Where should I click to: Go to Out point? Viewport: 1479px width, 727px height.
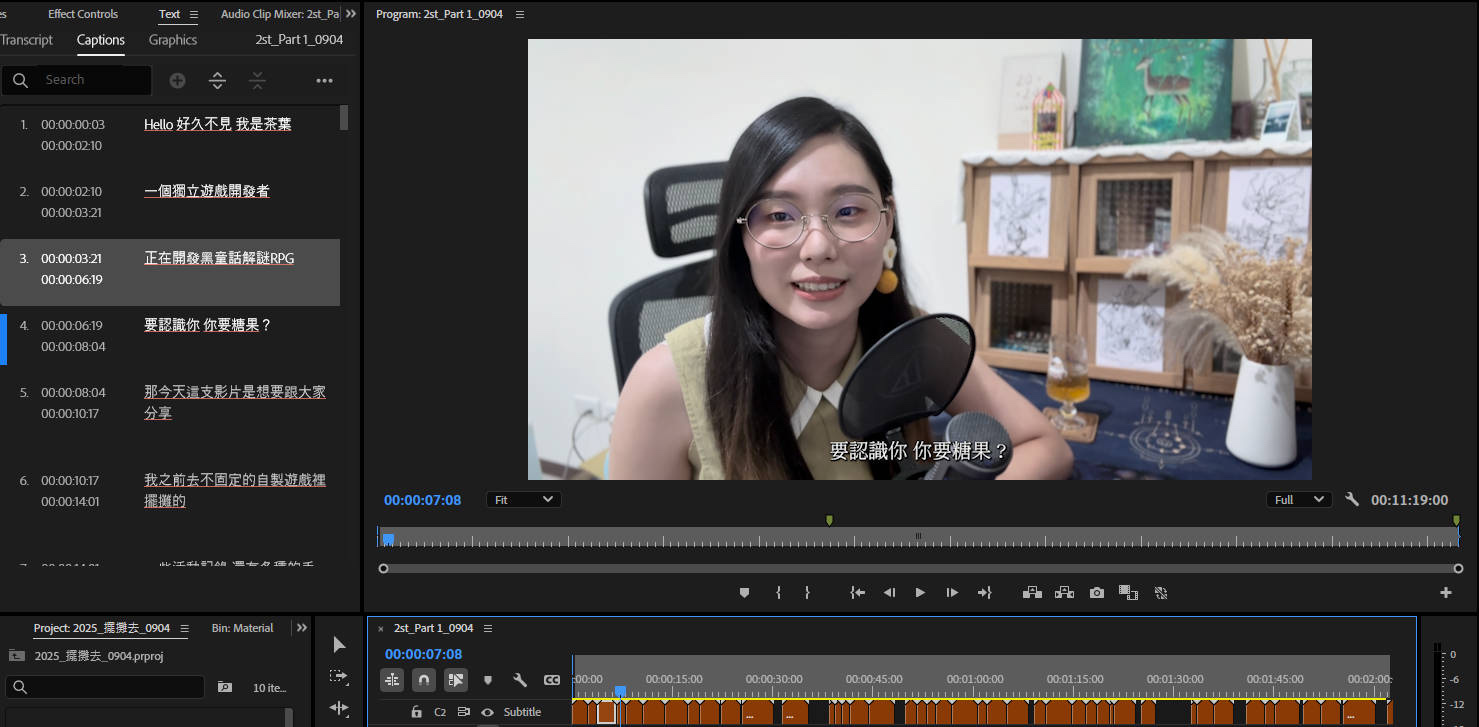[x=984, y=593]
